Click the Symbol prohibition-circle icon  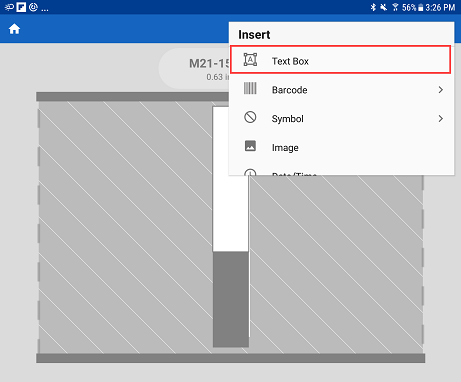250,117
